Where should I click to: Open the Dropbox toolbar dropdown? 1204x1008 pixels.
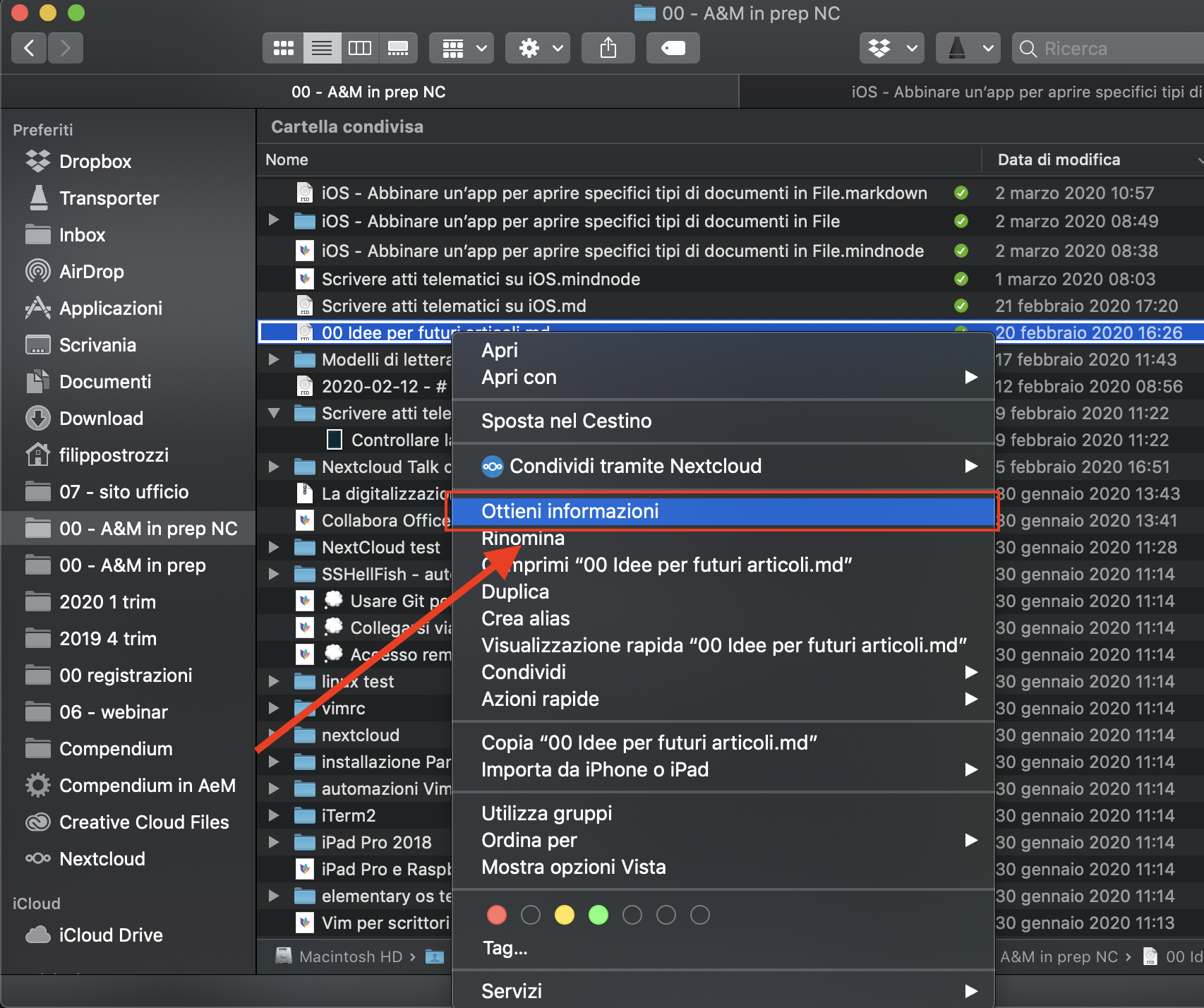point(892,48)
